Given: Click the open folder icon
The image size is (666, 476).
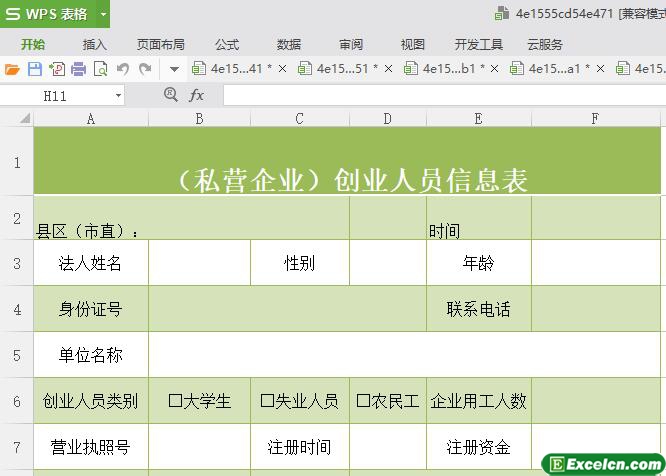Looking at the screenshot, I should point(12,69).
